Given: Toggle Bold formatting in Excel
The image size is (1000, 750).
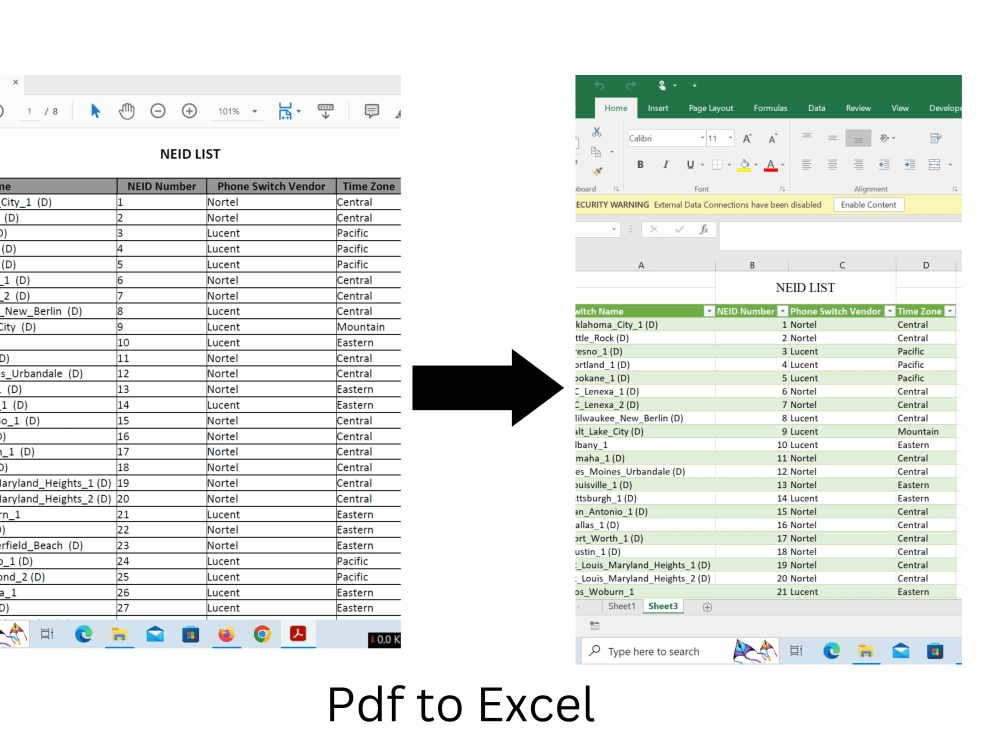Looking at the screenshot, I should (x=640, y=165).
